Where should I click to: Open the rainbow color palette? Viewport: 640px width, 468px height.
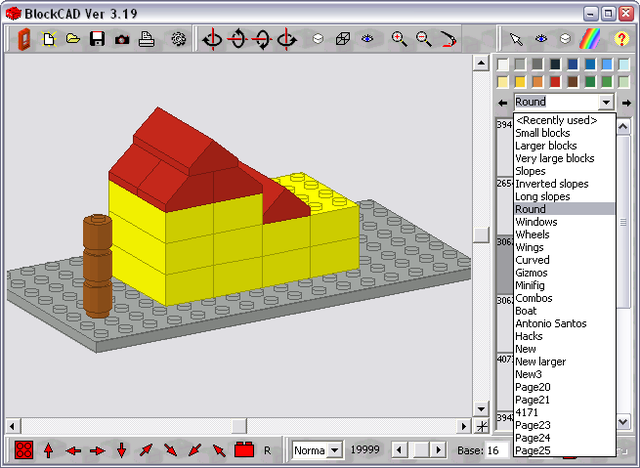(x=589, y=39)
